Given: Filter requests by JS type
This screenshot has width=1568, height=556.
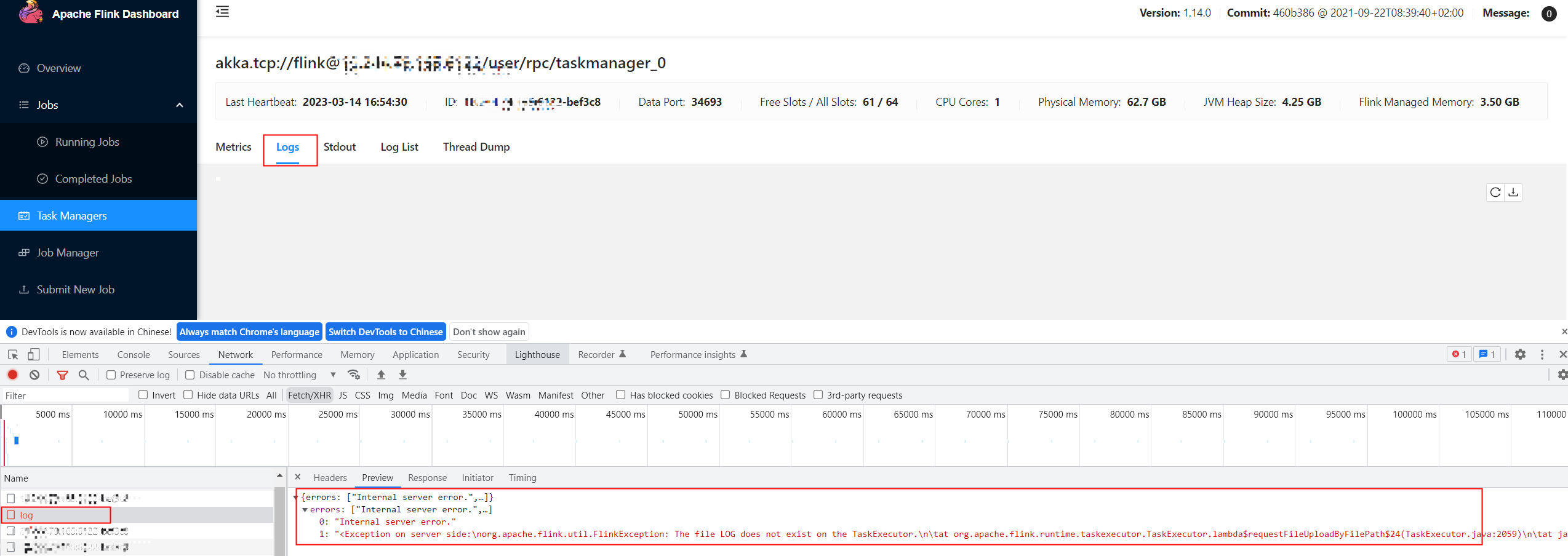Looking at the screenshot, I should (343, 395).
